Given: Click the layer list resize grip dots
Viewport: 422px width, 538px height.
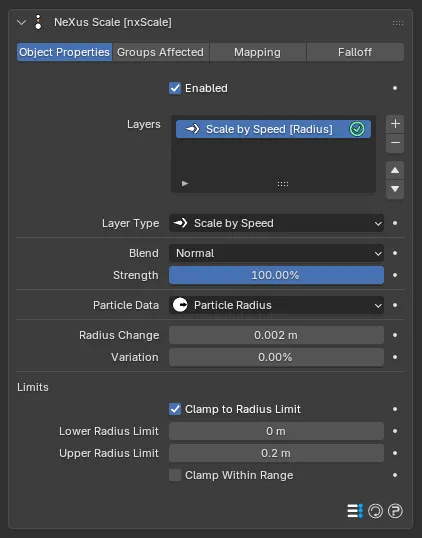Looking at the screenshot, I should 283,184.
